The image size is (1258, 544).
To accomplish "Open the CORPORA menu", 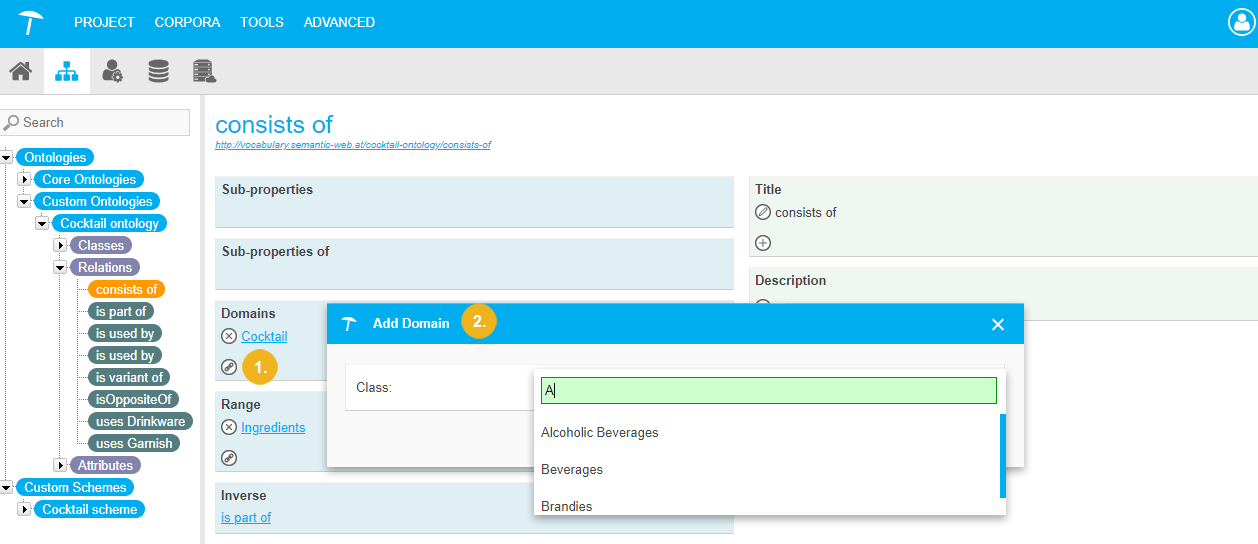I will click(x=187, y=22).
